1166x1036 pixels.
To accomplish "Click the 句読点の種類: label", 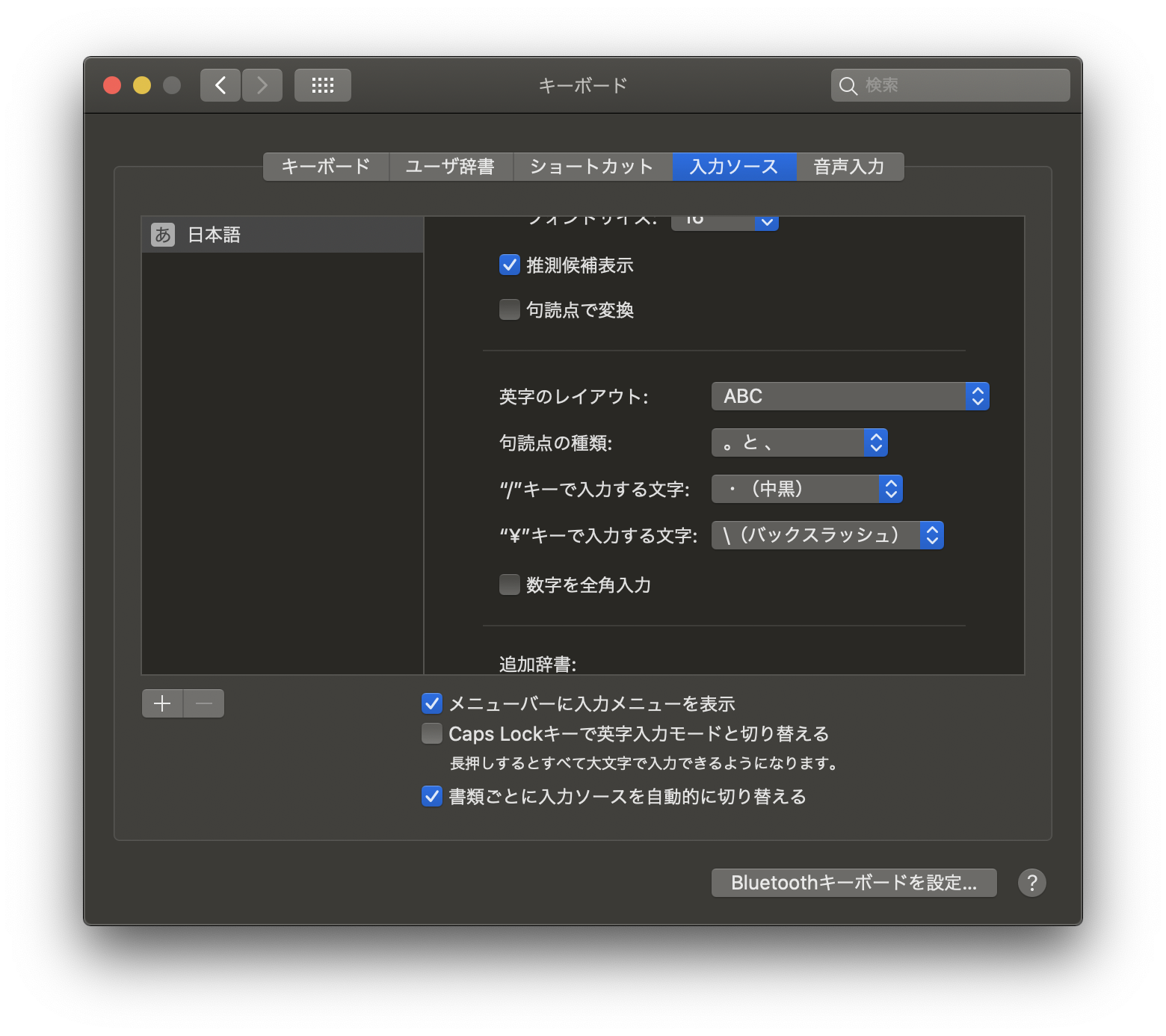I will tap(556, 443).
